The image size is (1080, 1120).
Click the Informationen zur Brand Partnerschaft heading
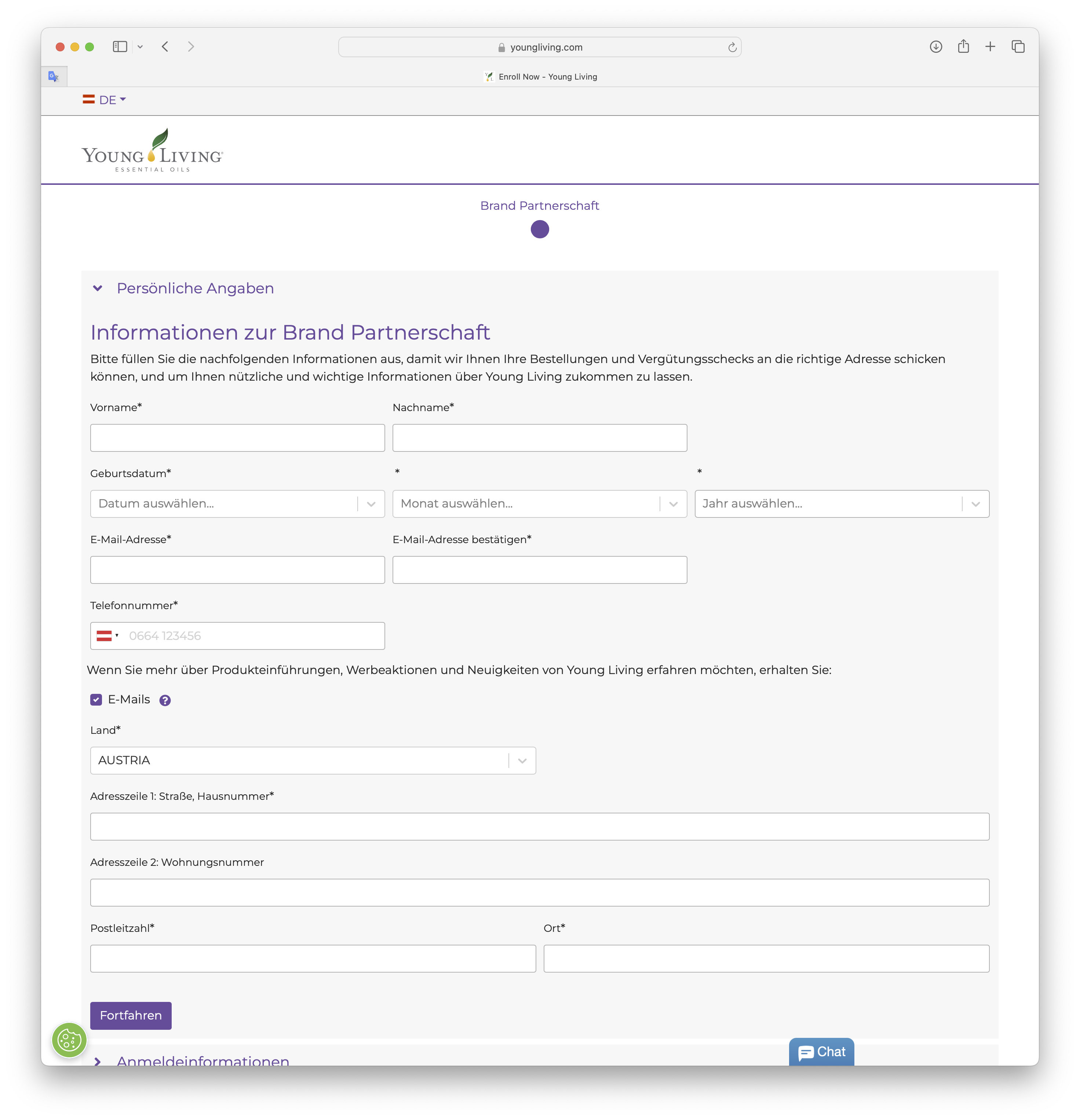(x=290, y=333)
